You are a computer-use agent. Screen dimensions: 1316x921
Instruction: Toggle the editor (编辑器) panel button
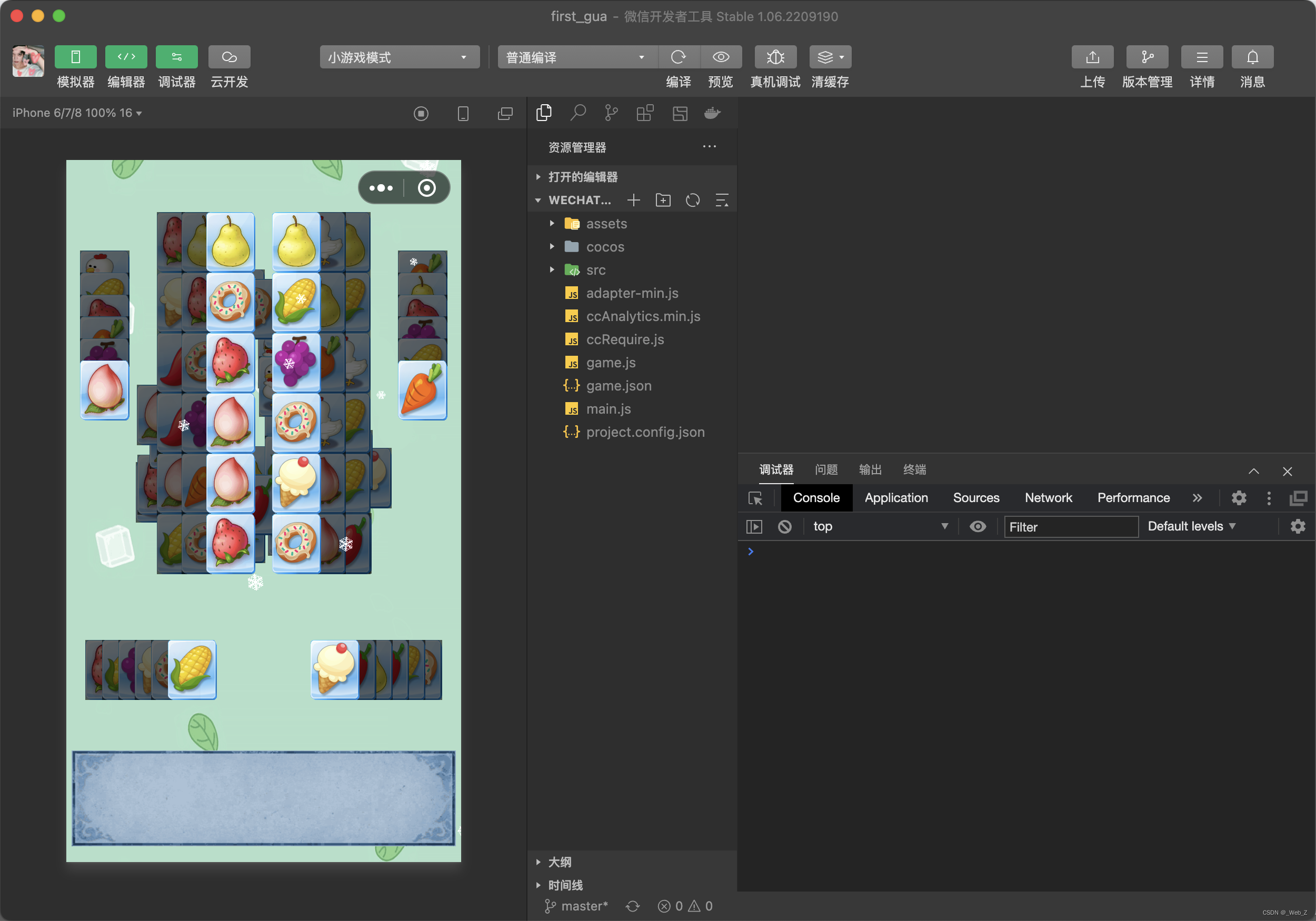tap(126, 57)
